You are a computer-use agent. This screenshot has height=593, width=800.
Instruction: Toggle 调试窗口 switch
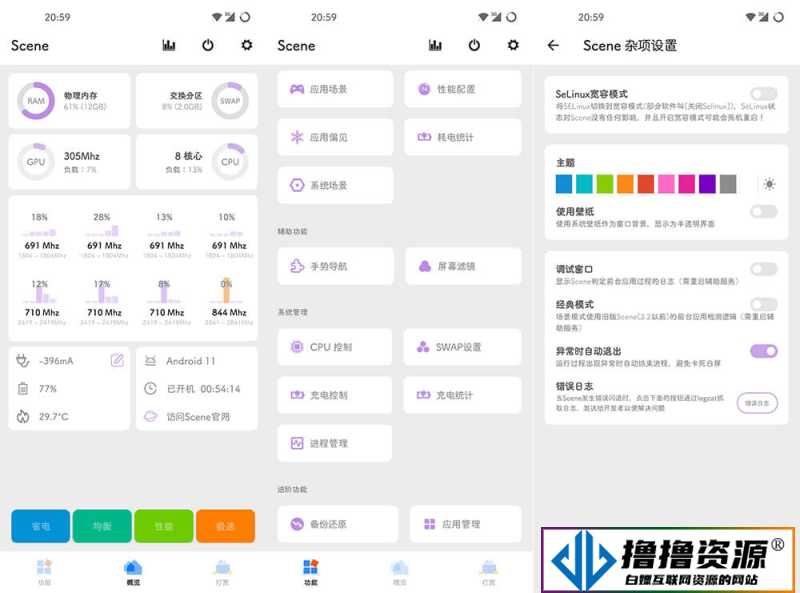click(x=764, y=269)
